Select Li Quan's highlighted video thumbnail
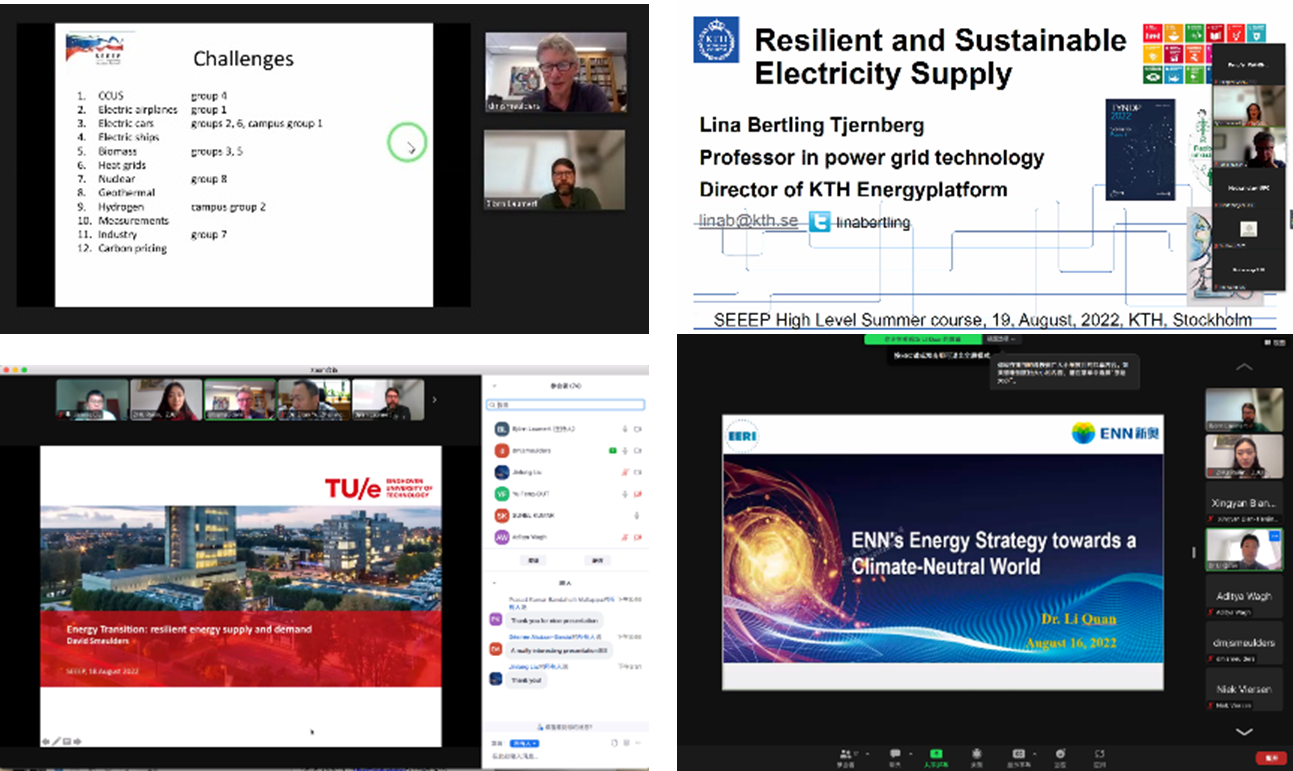 [1243, 549]
